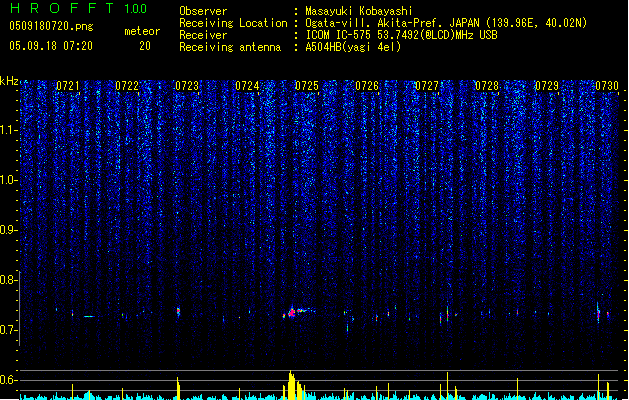Click the meteor echo near 0723

[x=179, y=311]
